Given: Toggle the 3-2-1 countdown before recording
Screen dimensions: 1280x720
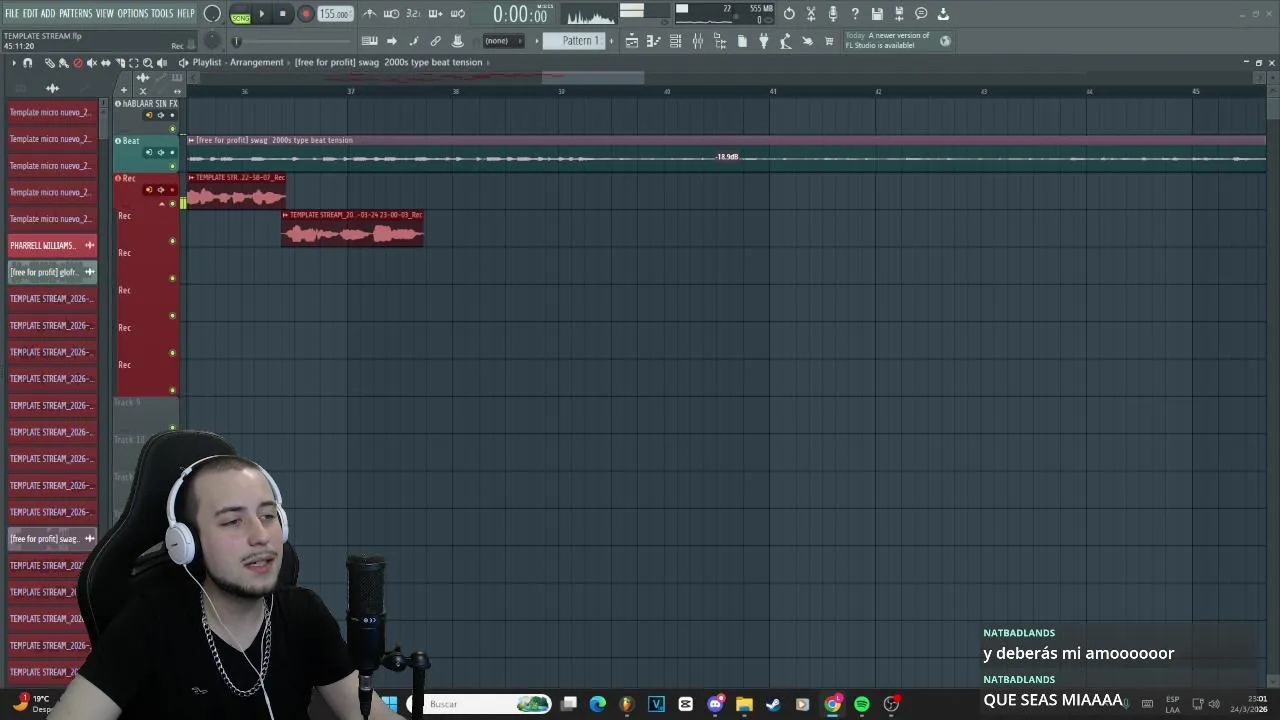Looking at the screenshot, I should pos(413,14).
